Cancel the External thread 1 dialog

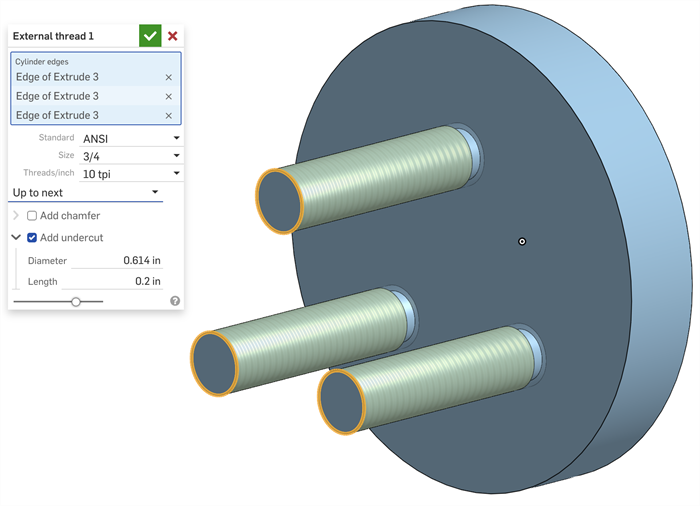click(173, 36)
